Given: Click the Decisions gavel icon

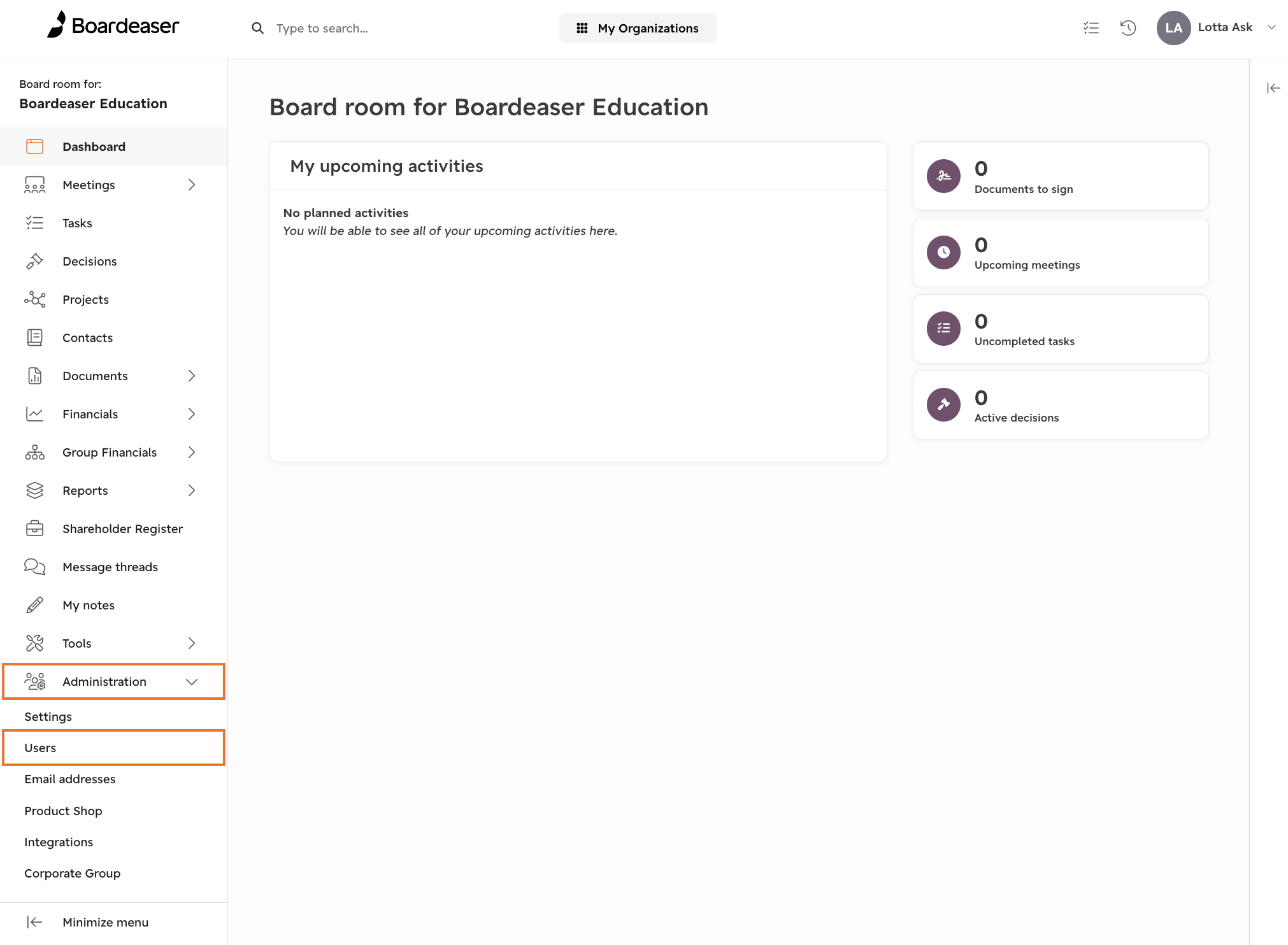Looking at the screenshot, I should point(34,261).
